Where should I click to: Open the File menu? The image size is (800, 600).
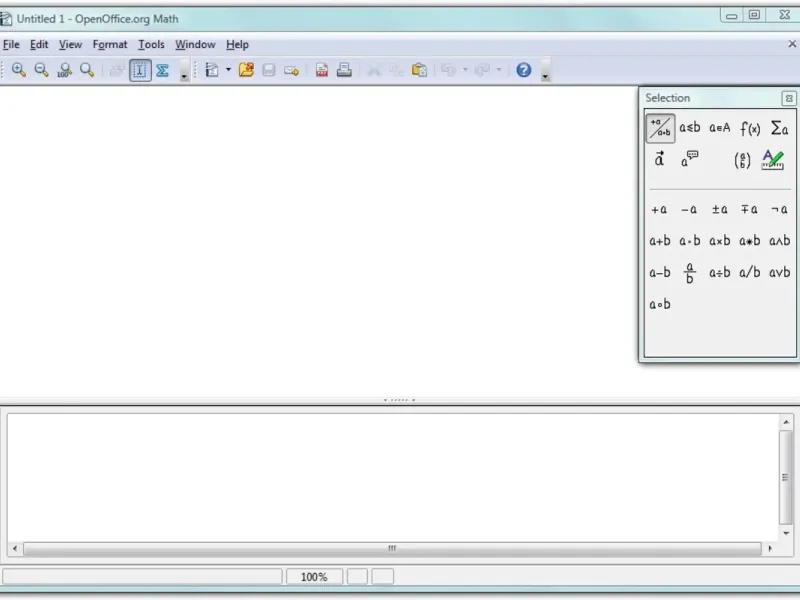click(x=11, y=44)
